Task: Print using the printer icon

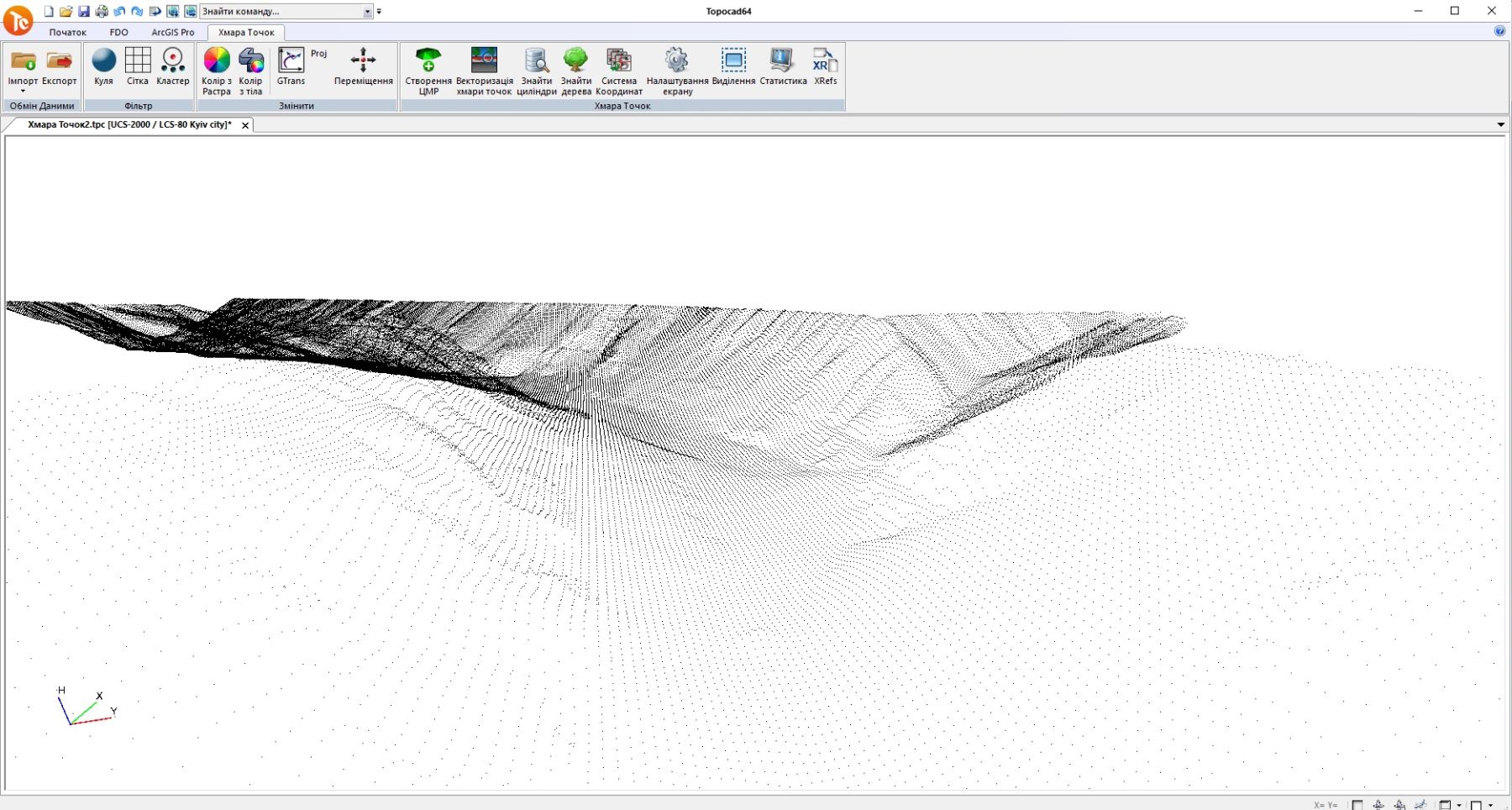Action: point(102,11)
